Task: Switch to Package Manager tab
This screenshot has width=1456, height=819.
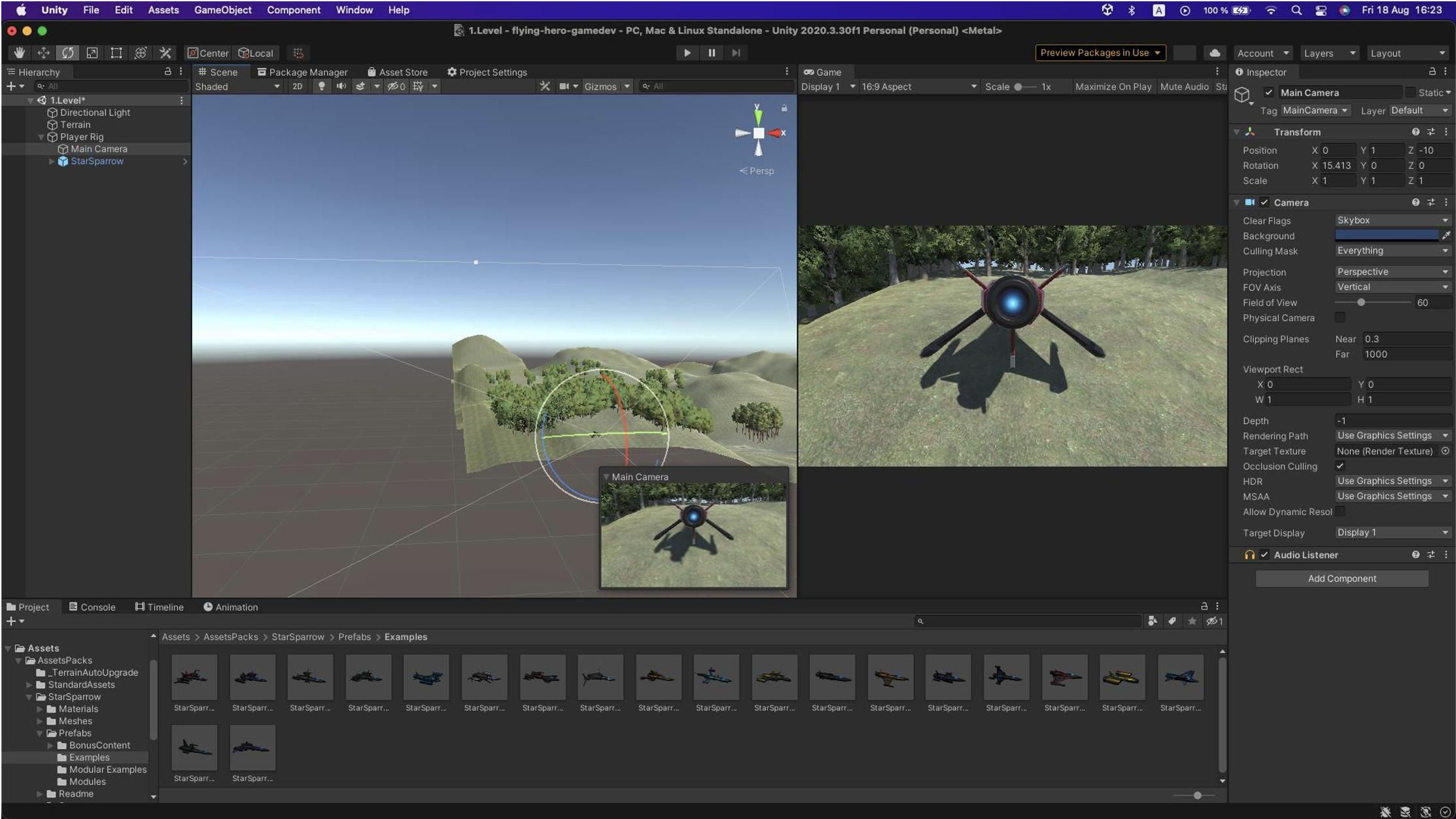Action: point(302,72)
